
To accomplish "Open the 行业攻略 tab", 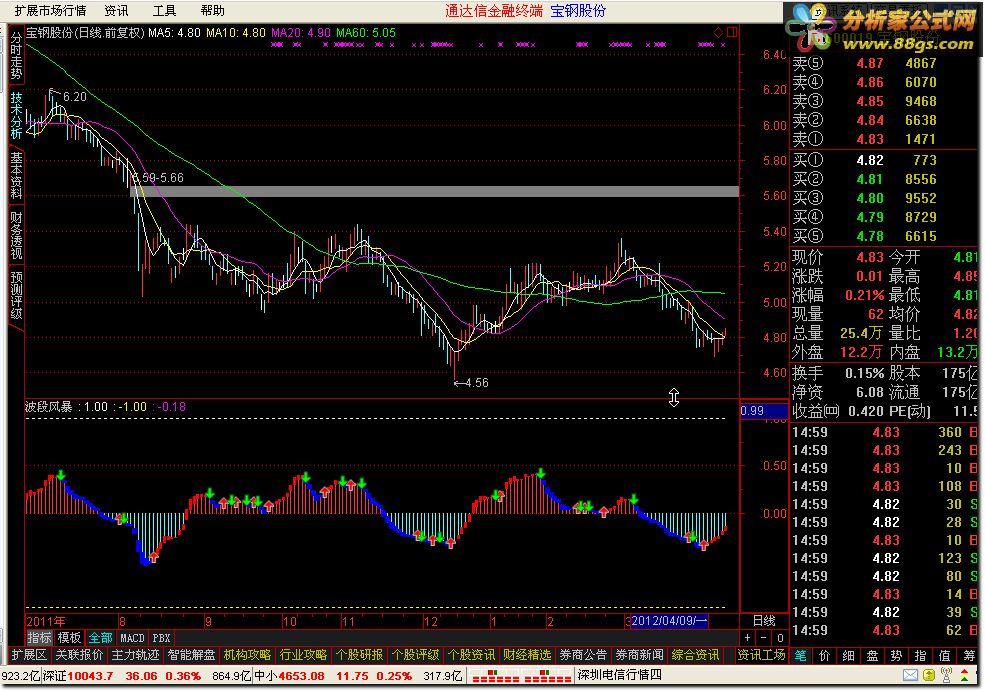I will (303, 655).
